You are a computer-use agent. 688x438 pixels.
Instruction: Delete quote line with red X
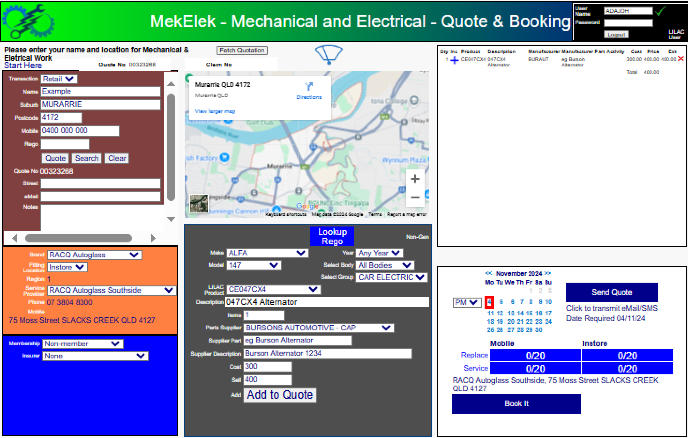[681, 58]
